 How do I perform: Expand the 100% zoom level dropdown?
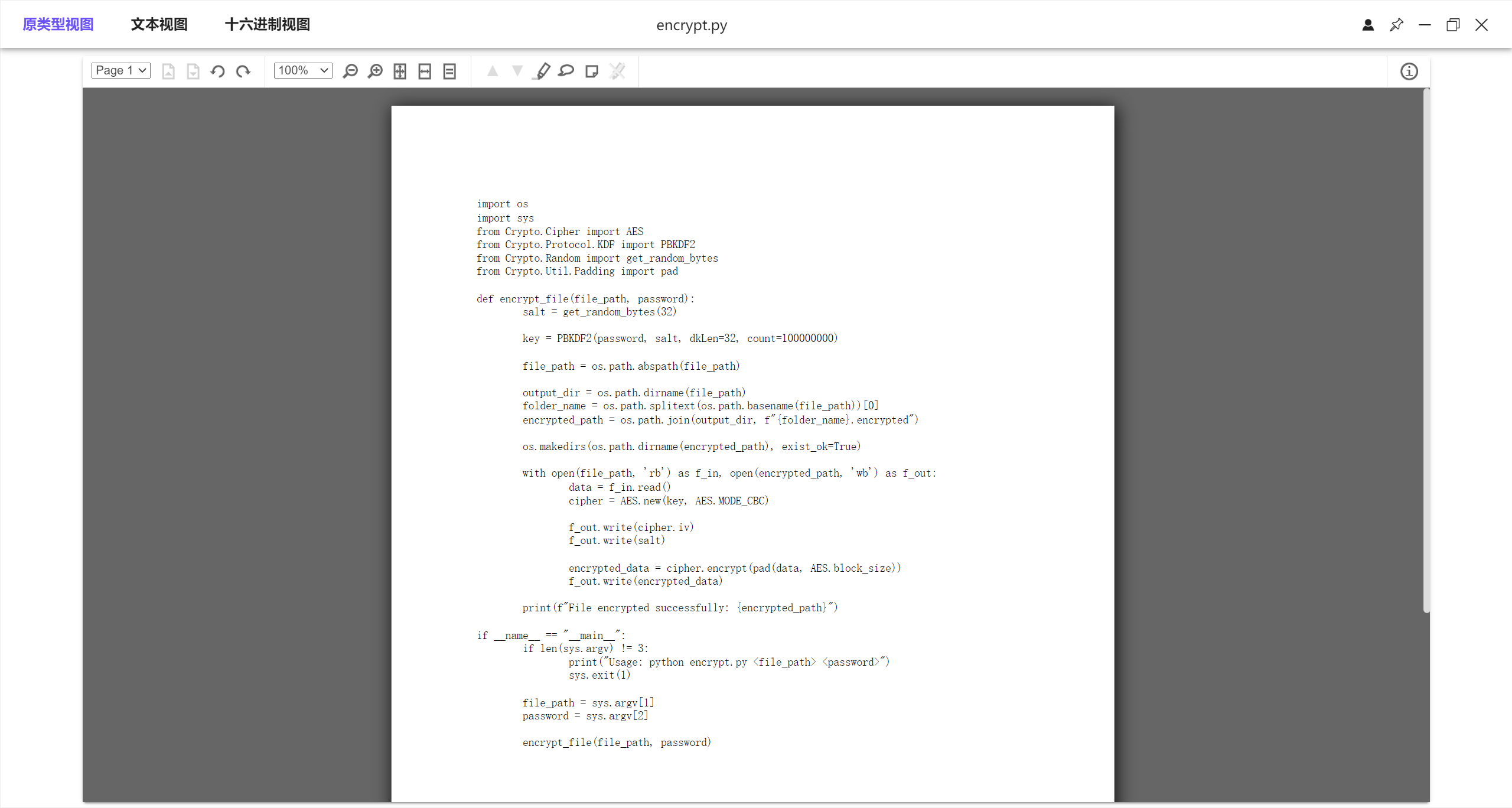[x=303, y=70]
